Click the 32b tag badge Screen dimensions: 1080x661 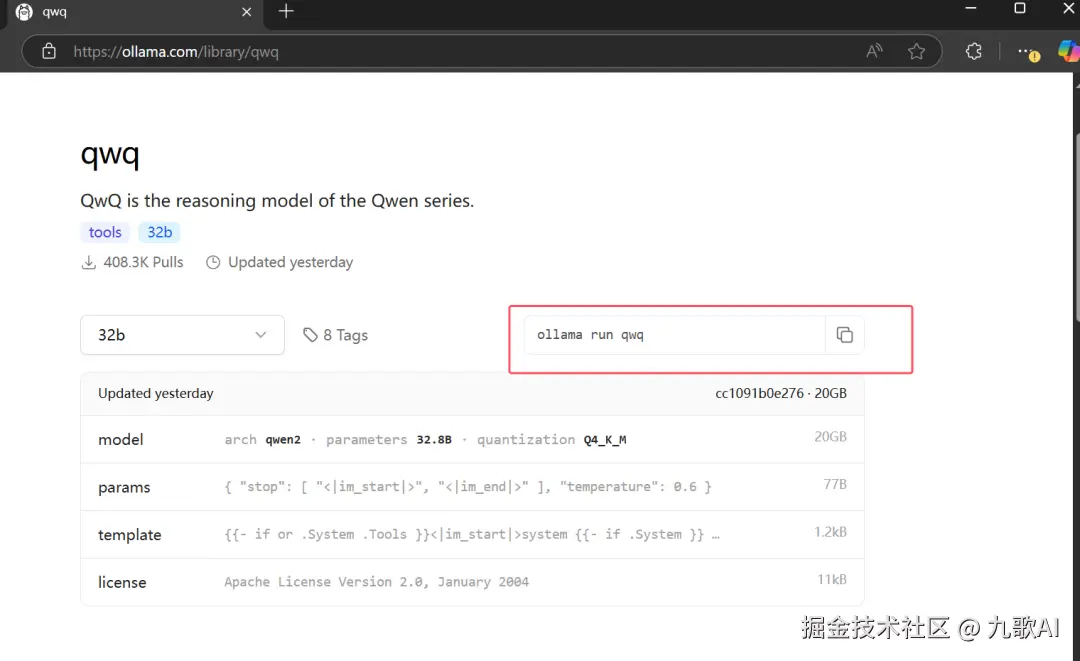click(x=160, y=232)
